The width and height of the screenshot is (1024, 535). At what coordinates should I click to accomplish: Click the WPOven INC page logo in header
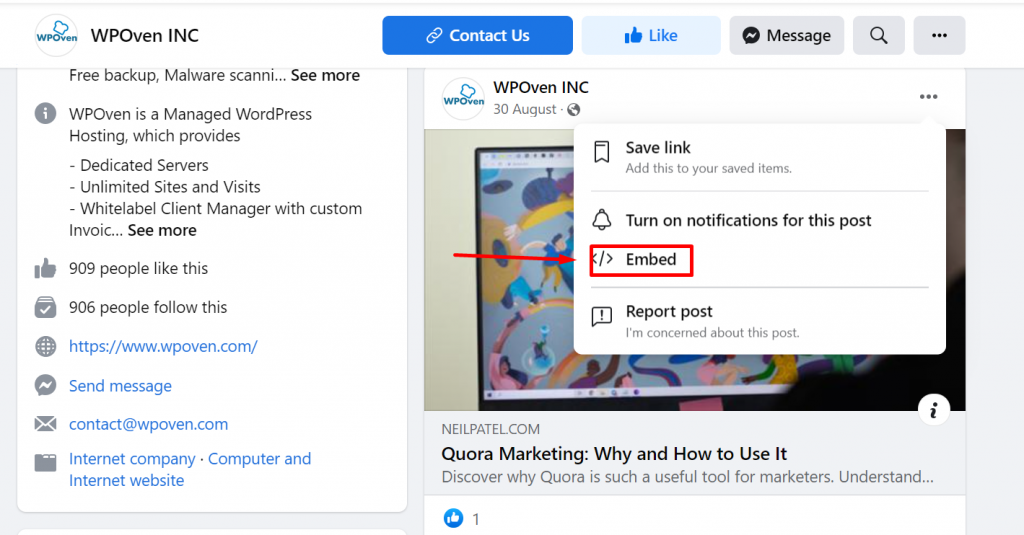point(56,35)
